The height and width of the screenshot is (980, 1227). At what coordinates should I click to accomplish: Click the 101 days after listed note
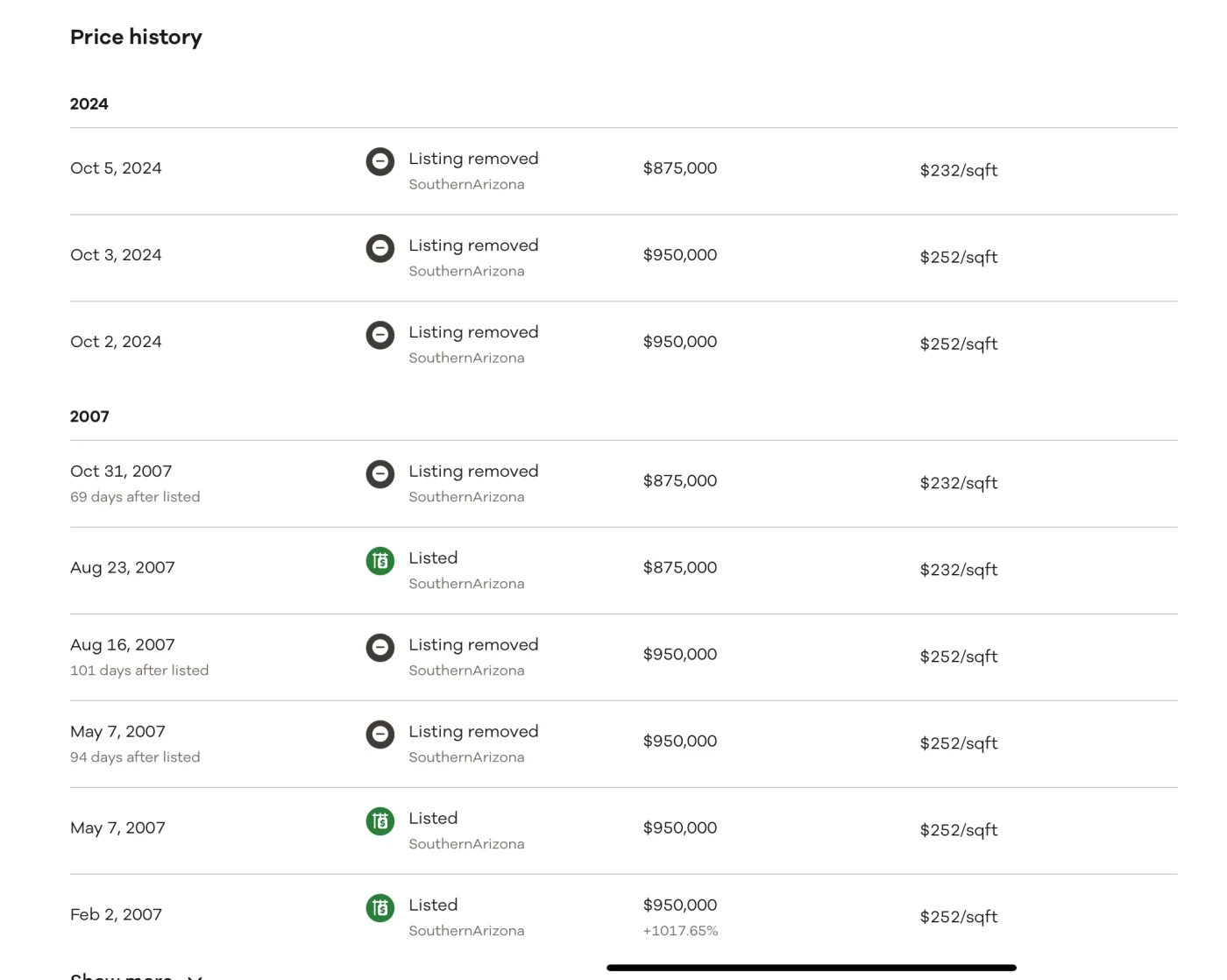[139, 671]
